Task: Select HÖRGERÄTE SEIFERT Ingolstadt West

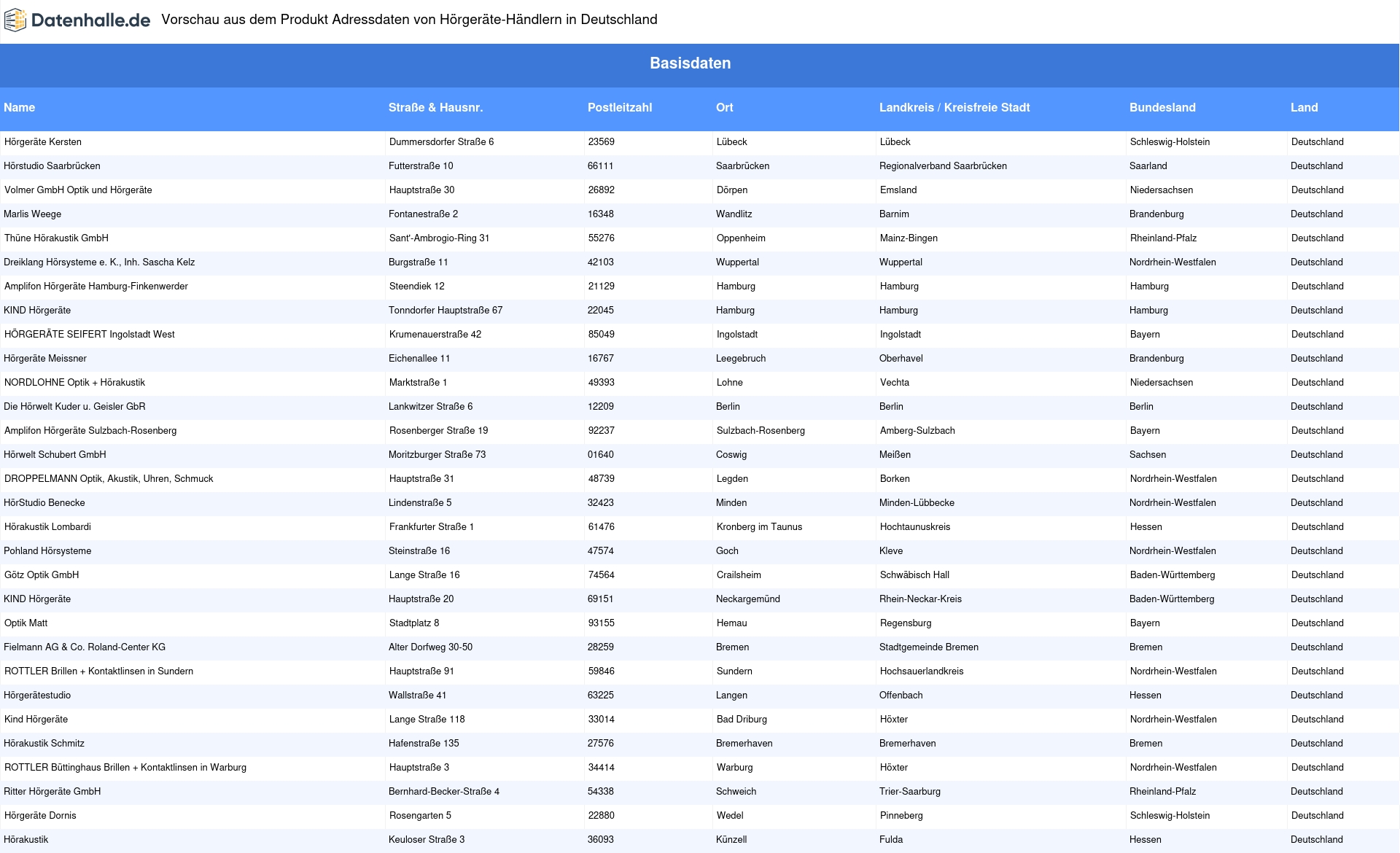Action: [x=90, y=335]
